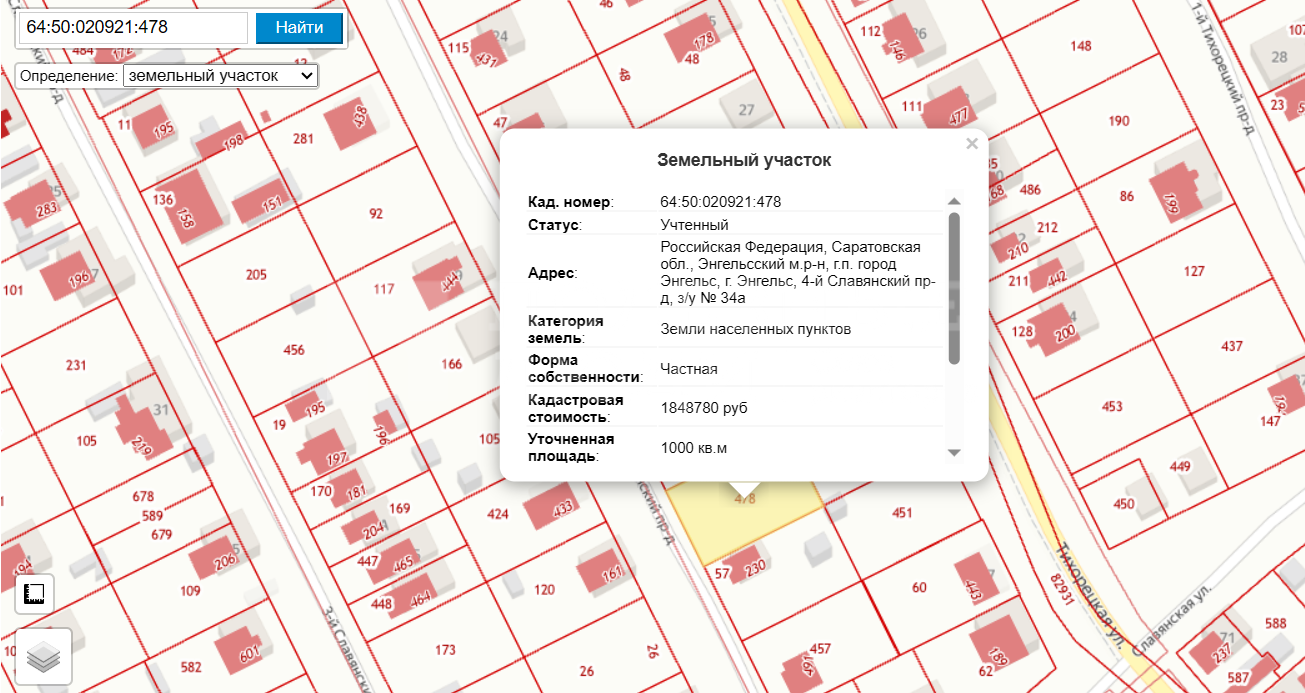This screenshot has height=693, width=1305.
Task: Close the Земельный участок popup
Action: pyautogui.click(x=971, y=144)
